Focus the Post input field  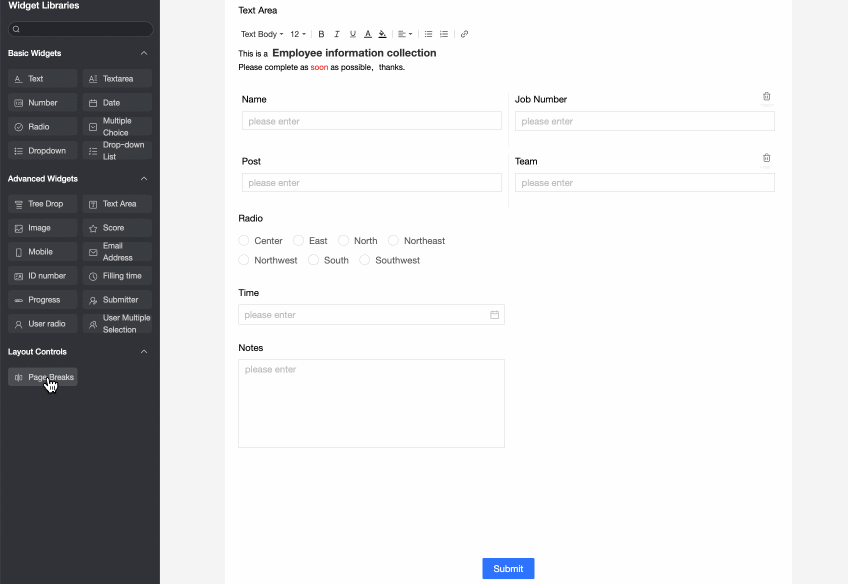point(372,183)
